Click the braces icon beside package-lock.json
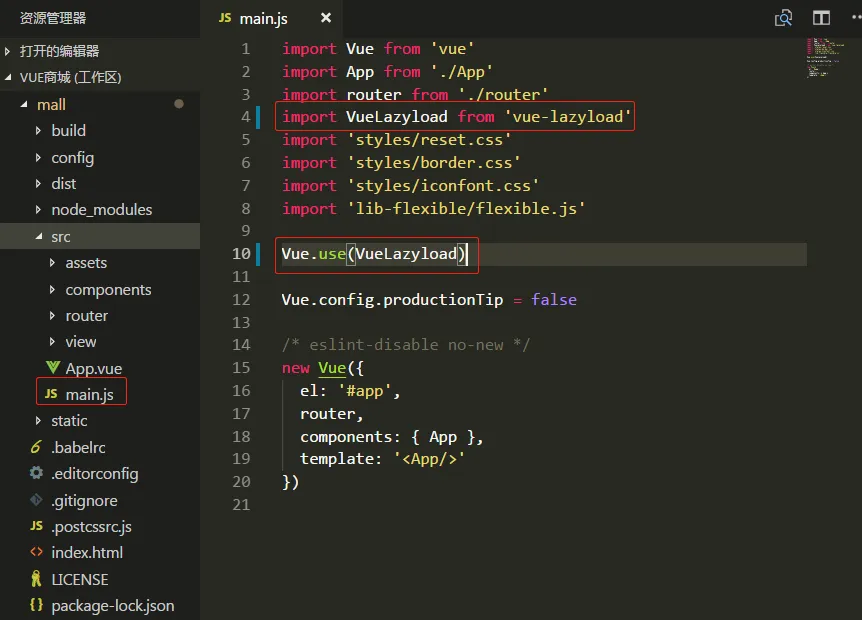 tap(36, 605)
